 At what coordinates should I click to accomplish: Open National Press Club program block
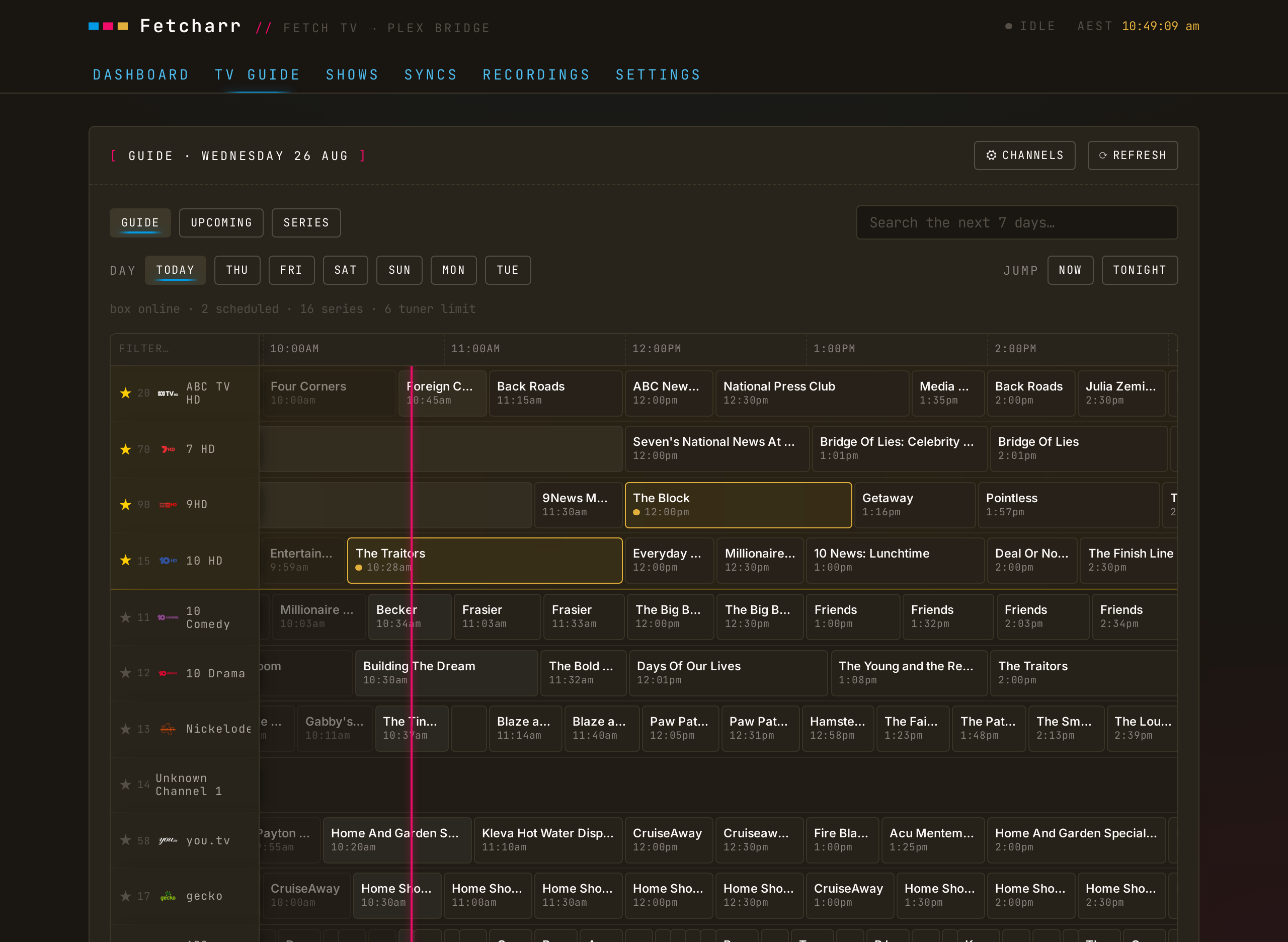[813, 394]
